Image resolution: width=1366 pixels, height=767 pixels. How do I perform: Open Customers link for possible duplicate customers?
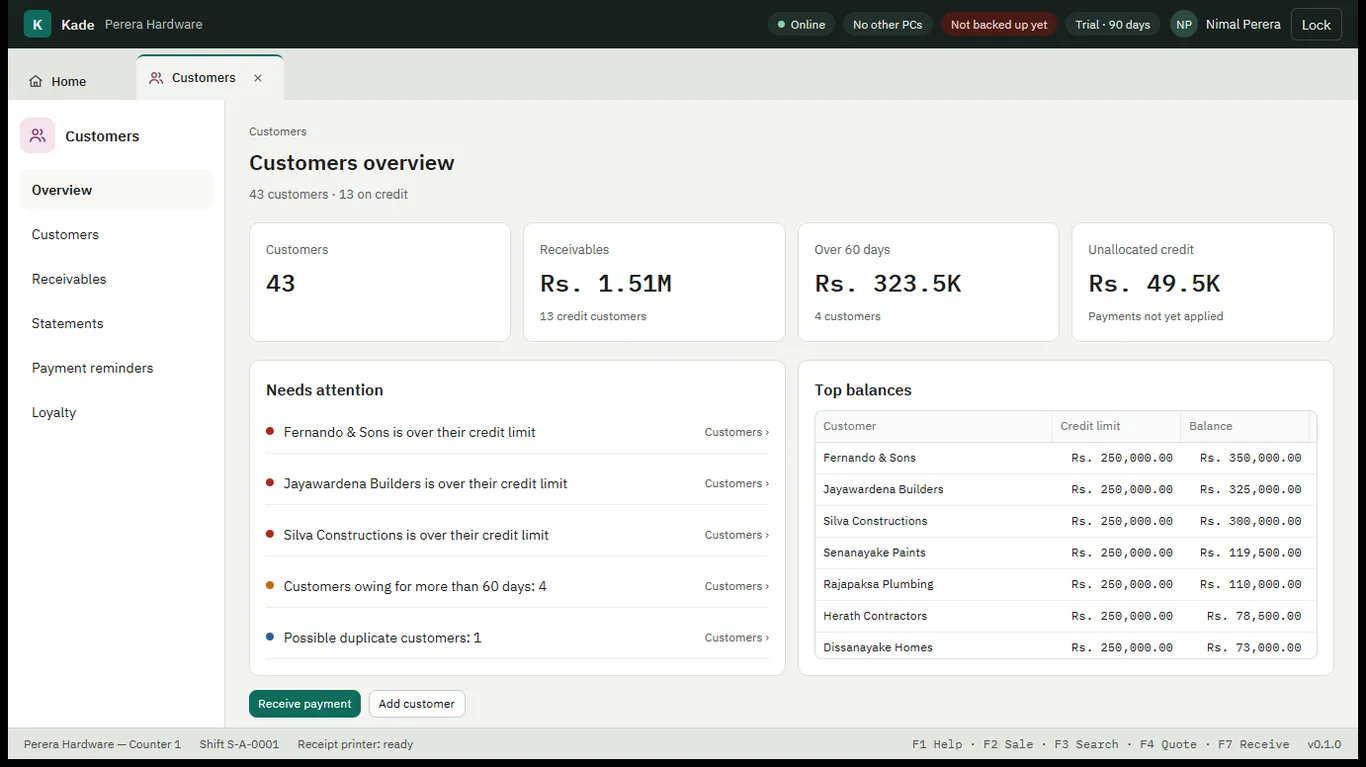737,637
